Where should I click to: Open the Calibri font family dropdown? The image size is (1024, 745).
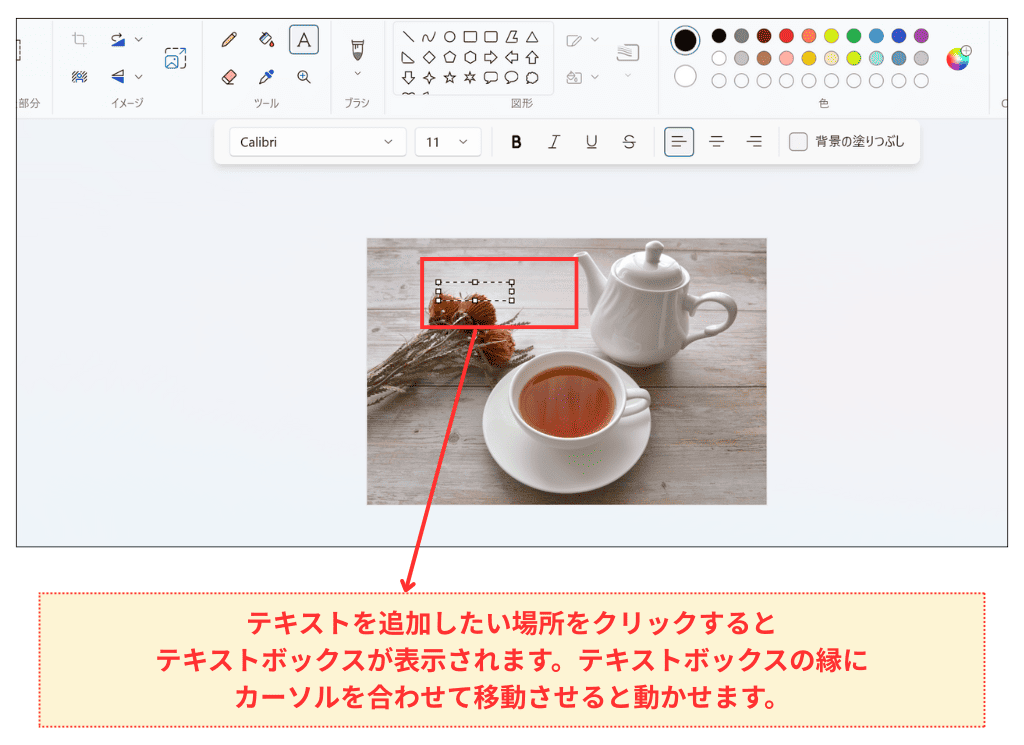pyautogui.click(x=316, y=141)
